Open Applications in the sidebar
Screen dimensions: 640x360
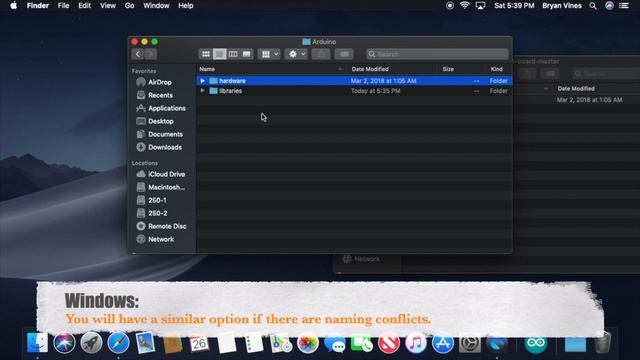167,108
